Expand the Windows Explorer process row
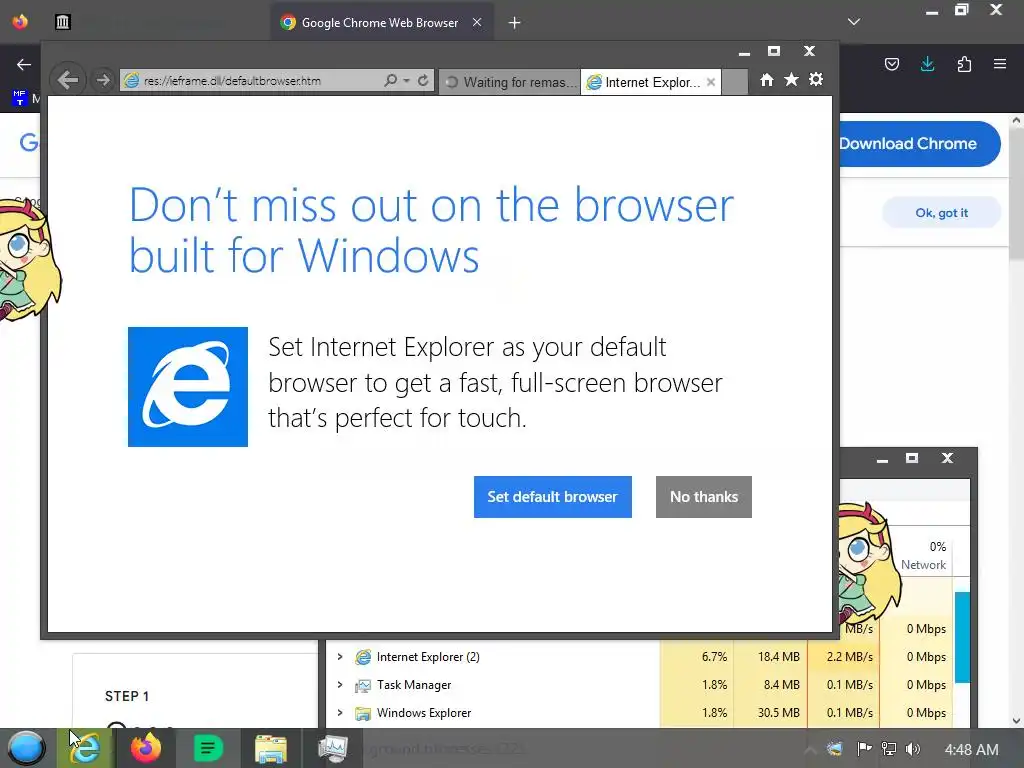This screenshot has width=1024, height=768. pos(340,713)
